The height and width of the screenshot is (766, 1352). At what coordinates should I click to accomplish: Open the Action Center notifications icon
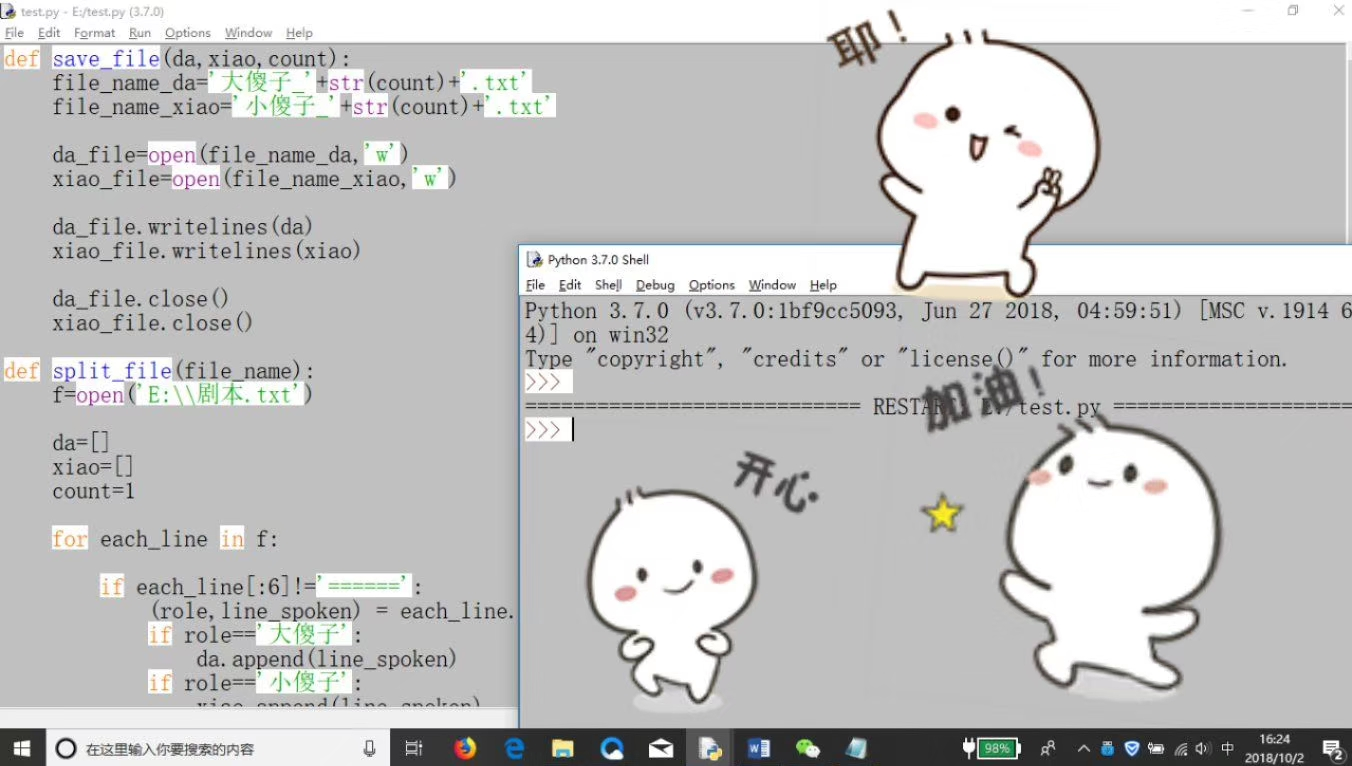point(1331,748)
